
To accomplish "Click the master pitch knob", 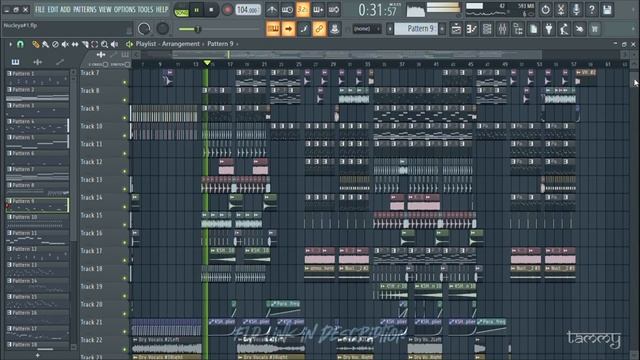I will 162,29.
